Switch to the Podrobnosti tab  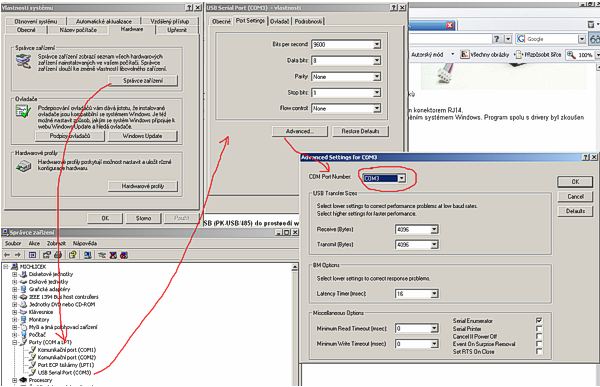(x=308, y=21)
